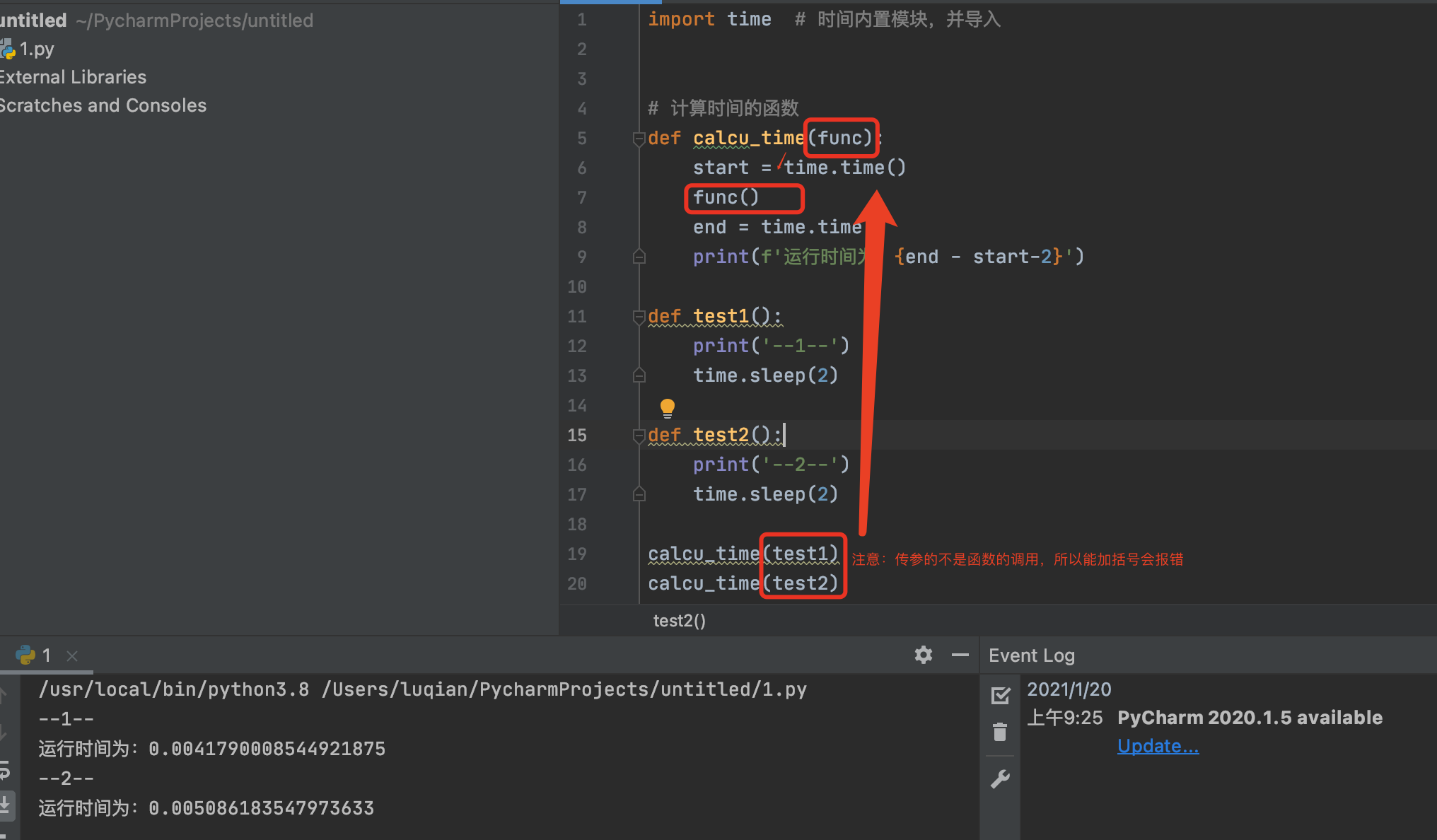The height and width of the screenshot is (840, 1437).
Task: Clear Event Log with trash icon
Action: (1000, 732)
